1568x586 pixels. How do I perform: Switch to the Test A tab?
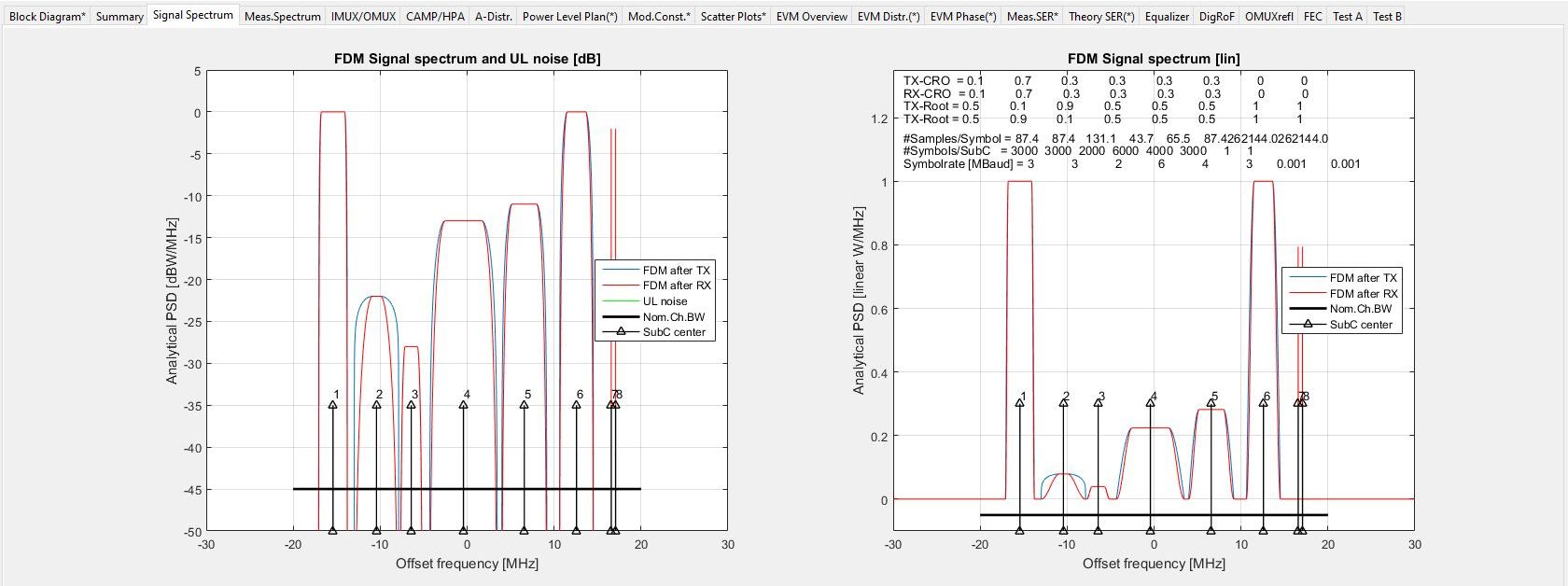pyautogui.click(x=1347, y=17)
